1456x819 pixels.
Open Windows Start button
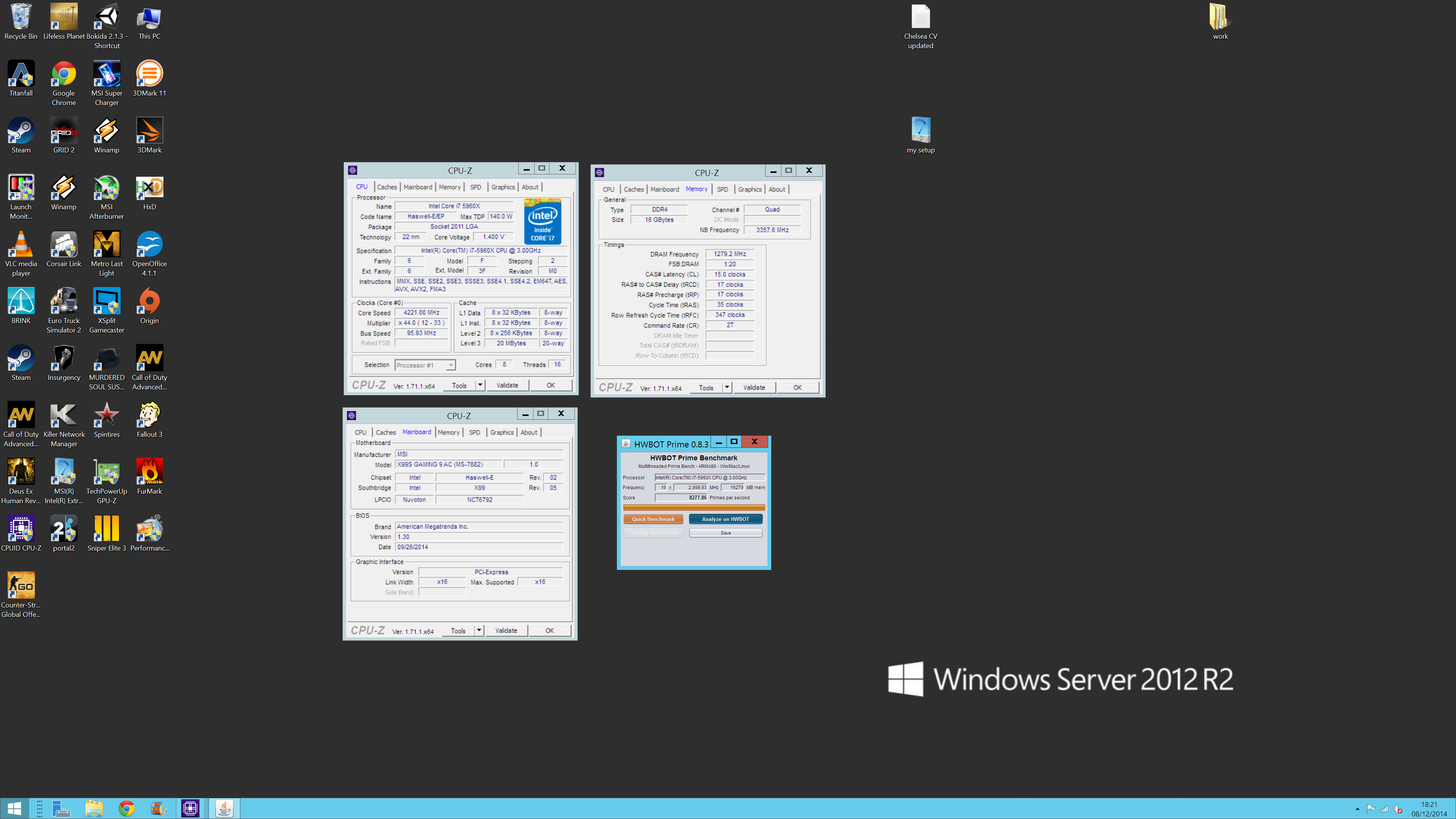click(x=14, y=809)
